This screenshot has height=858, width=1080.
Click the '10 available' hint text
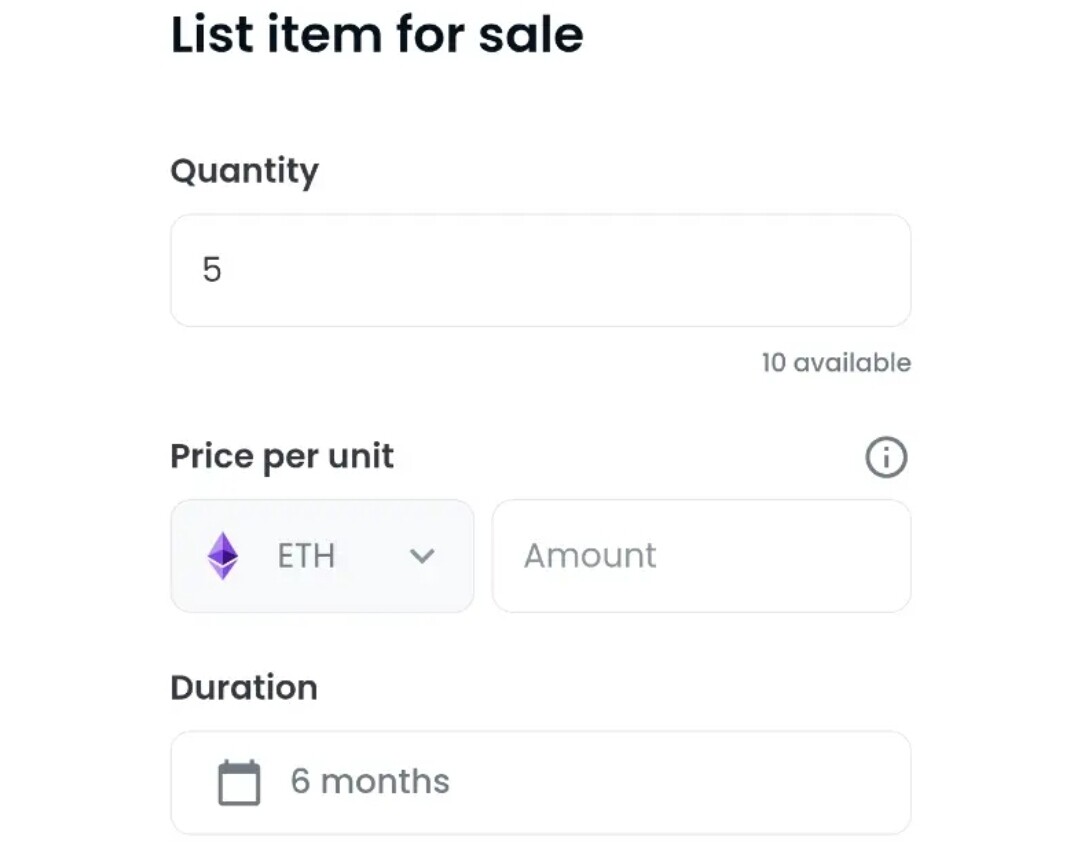(x=836, y=363)
